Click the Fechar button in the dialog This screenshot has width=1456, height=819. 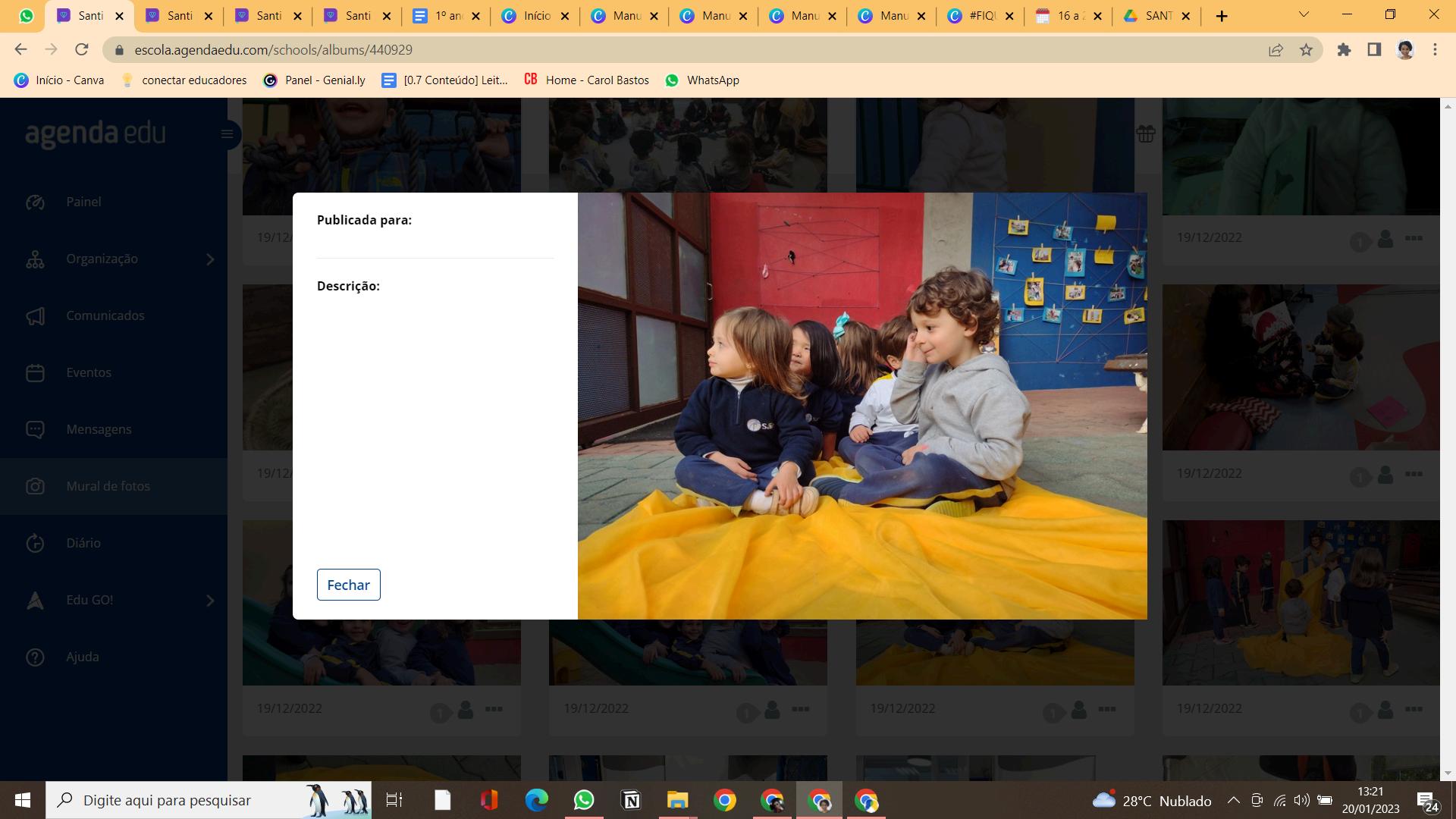[348, 585]
